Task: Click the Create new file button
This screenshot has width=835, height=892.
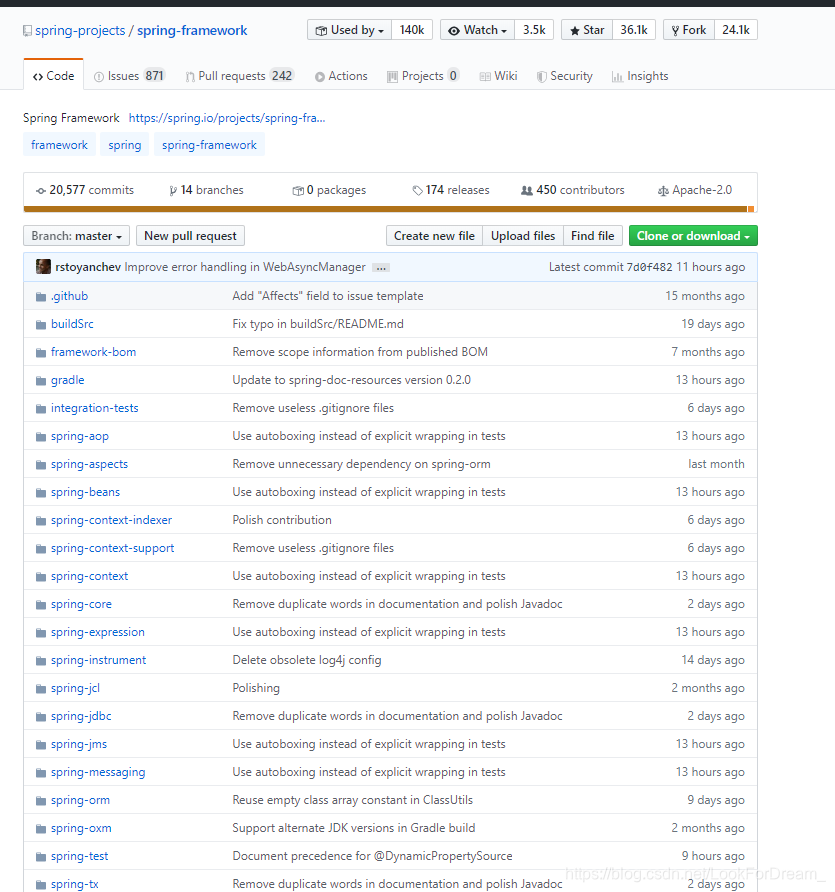Action: 435,236
